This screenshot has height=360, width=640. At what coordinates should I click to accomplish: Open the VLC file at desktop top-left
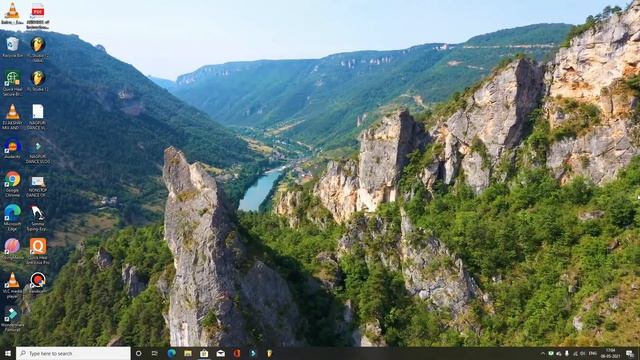pyautogui.click(x=12, y=13)
